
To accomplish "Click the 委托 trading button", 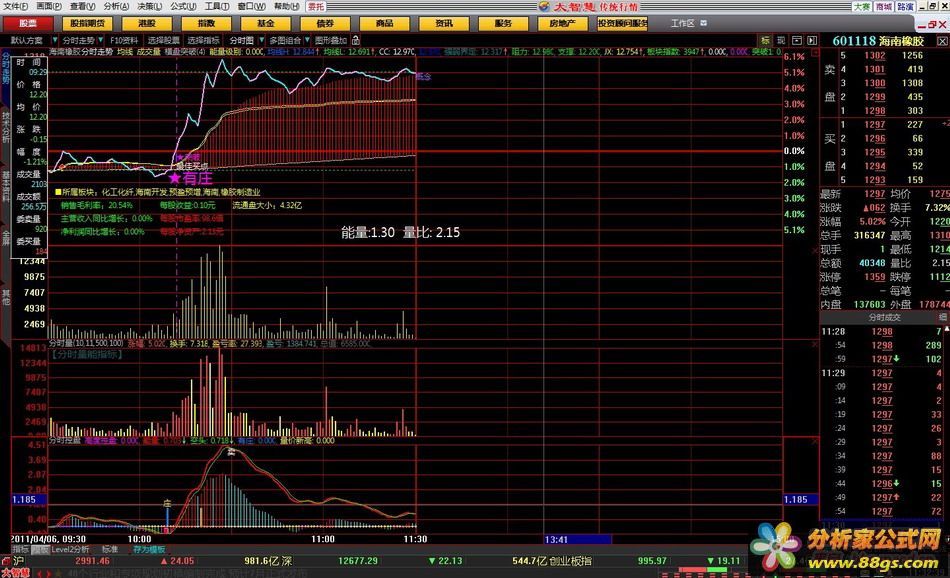I will [x=315, y=6].
